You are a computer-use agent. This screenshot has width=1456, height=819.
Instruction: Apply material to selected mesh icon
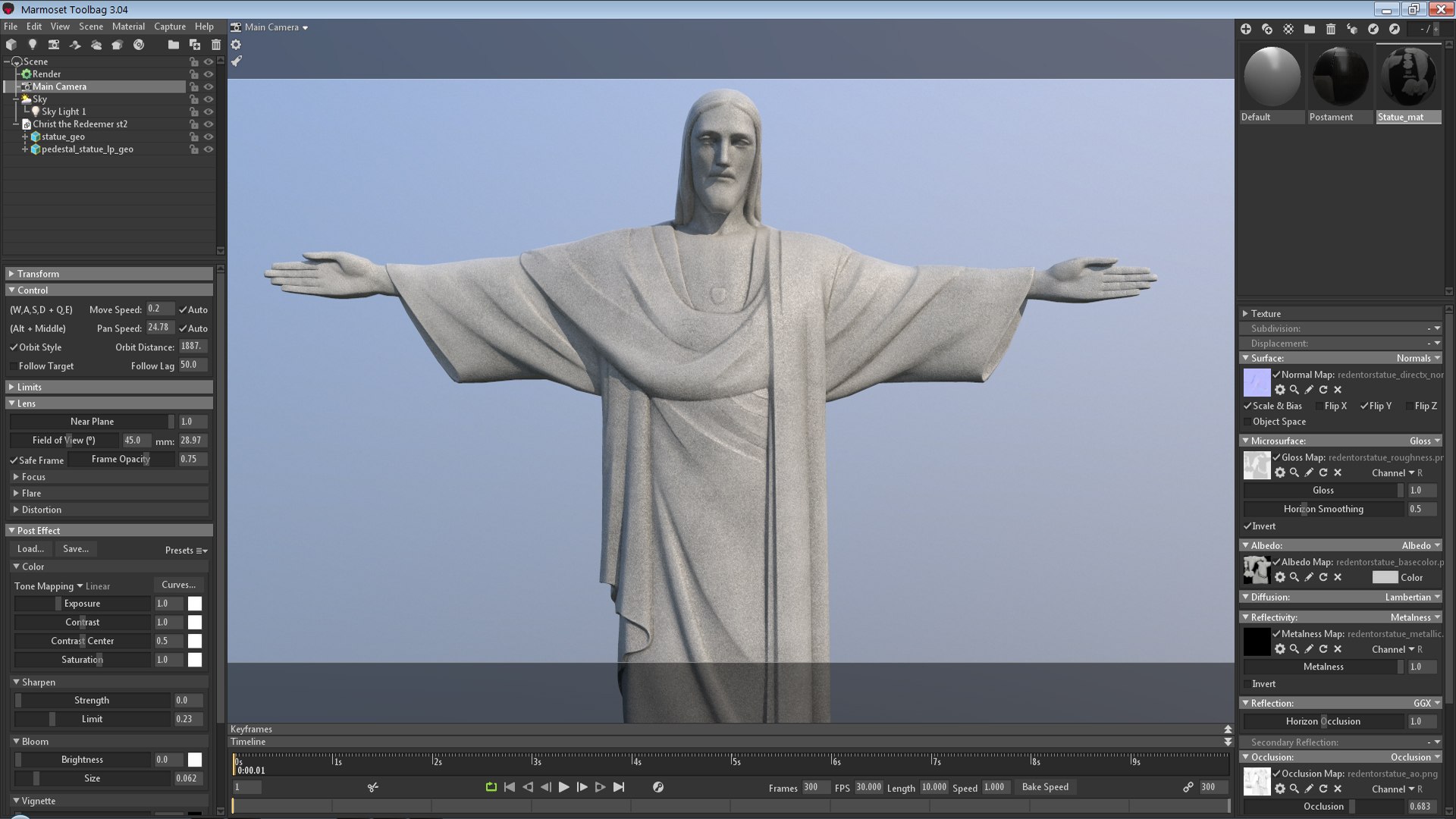[x=1352, y=29]
